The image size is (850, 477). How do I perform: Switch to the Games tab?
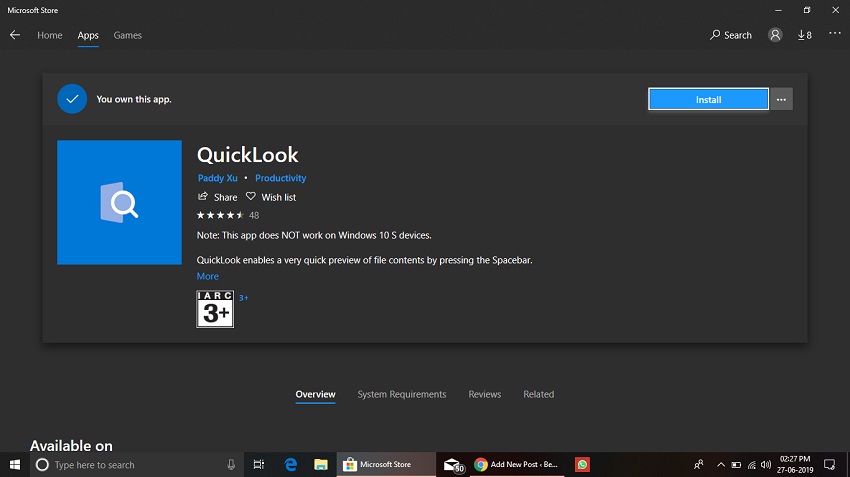pos(127,35)
